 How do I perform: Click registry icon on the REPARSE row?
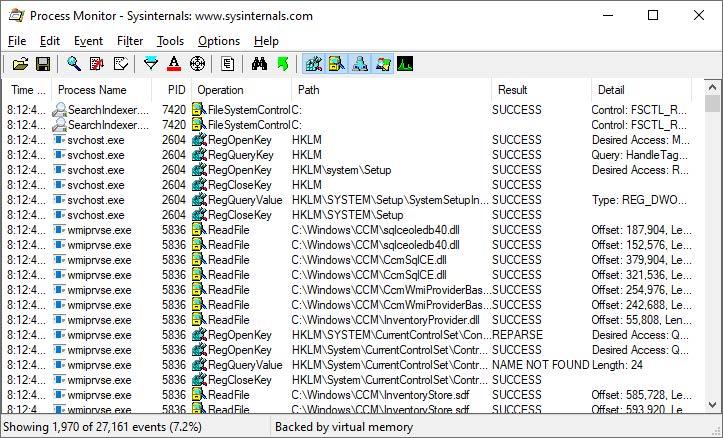(199, 335)
